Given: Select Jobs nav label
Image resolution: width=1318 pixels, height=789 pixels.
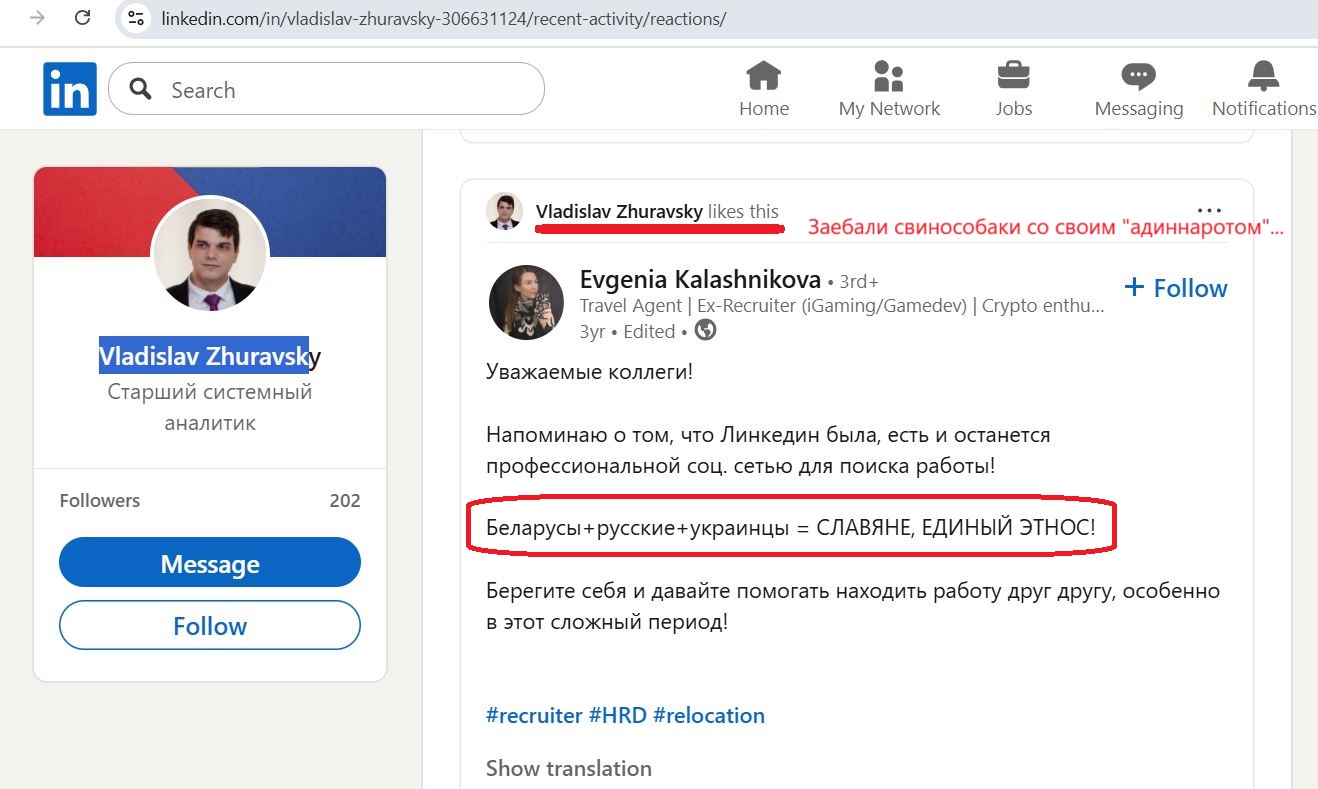Looking at the screenshot, I should pos(1014,108).
